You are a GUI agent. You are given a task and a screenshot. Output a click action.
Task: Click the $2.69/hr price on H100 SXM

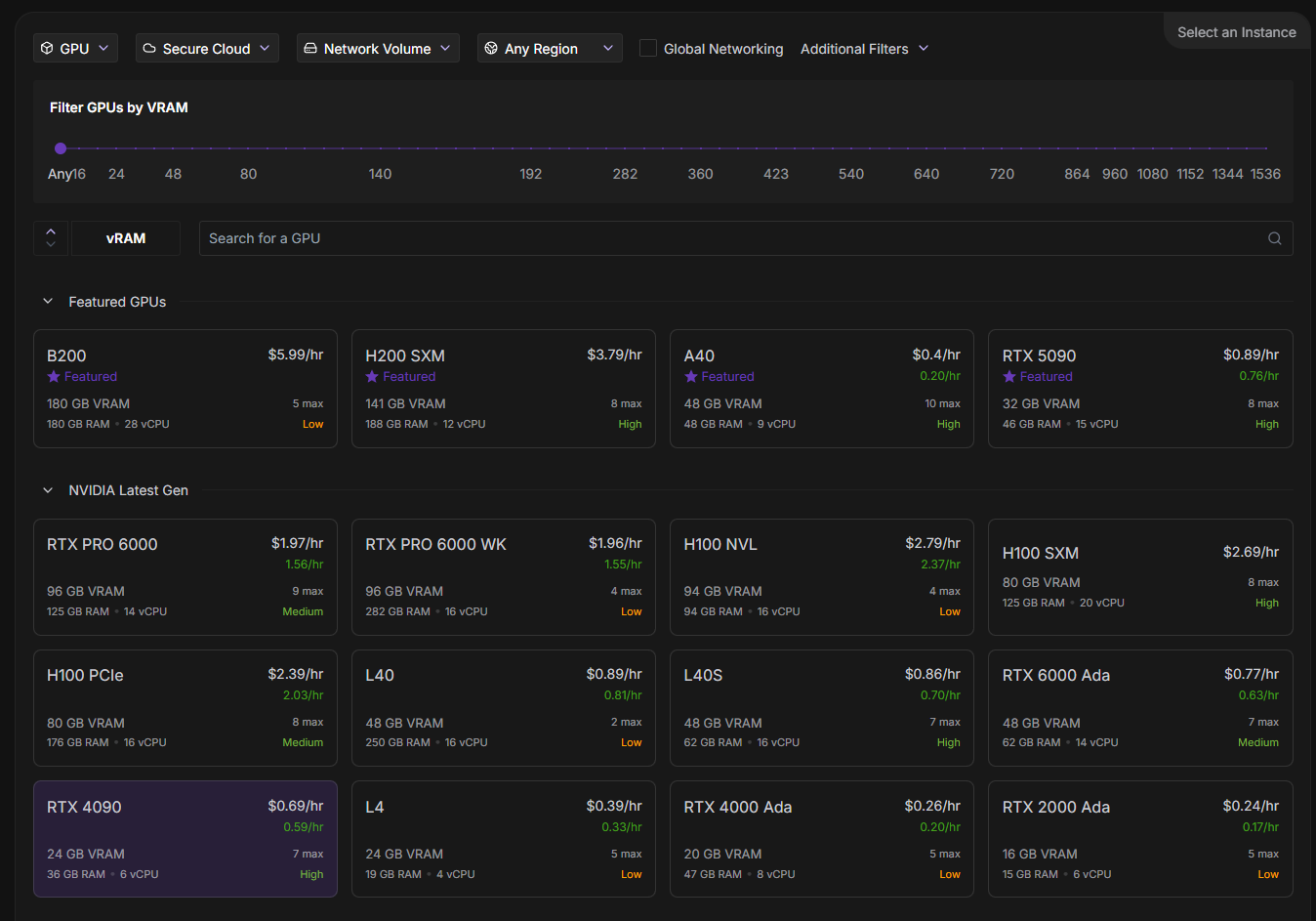click(x=1251, y=552)
